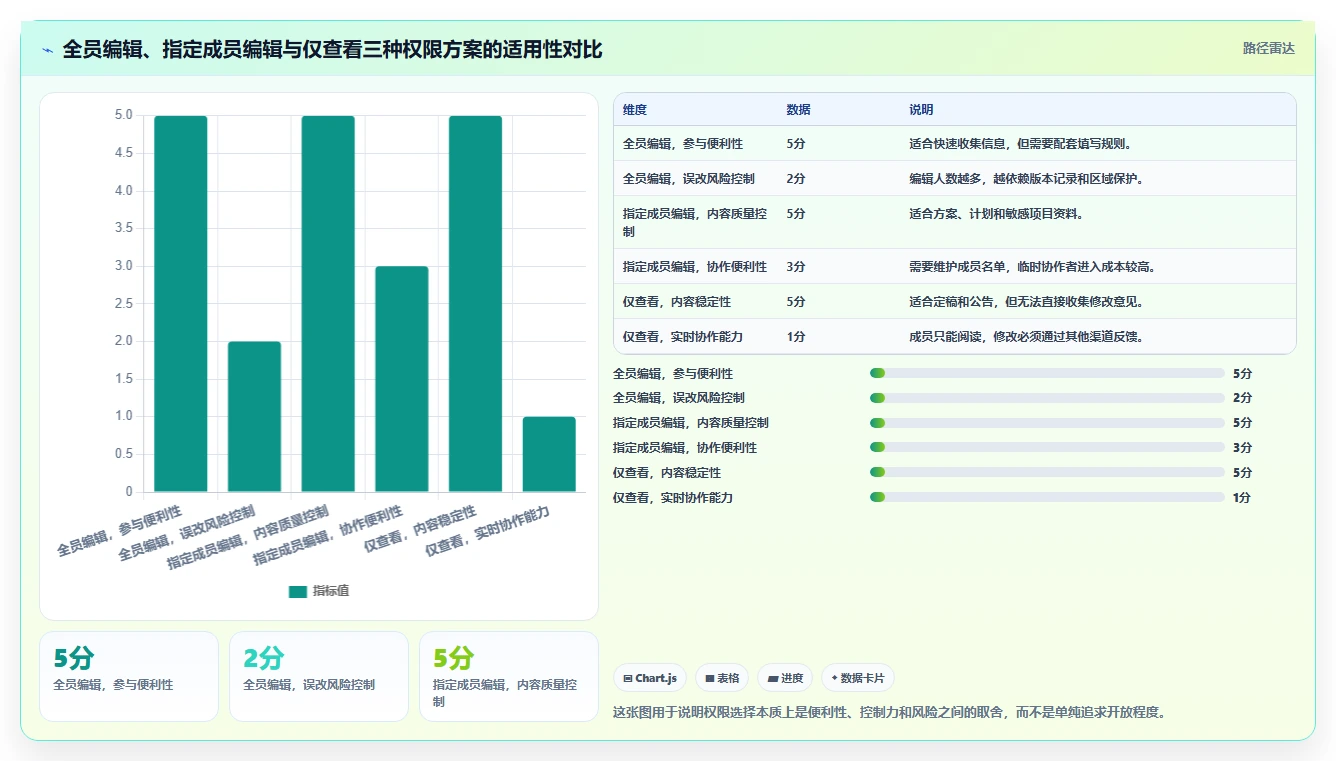Click table cell 指定成员编辑，内容质量控制 in 维度 column
The width and height of the screenshot is (1336, 761).
(695, 222)
